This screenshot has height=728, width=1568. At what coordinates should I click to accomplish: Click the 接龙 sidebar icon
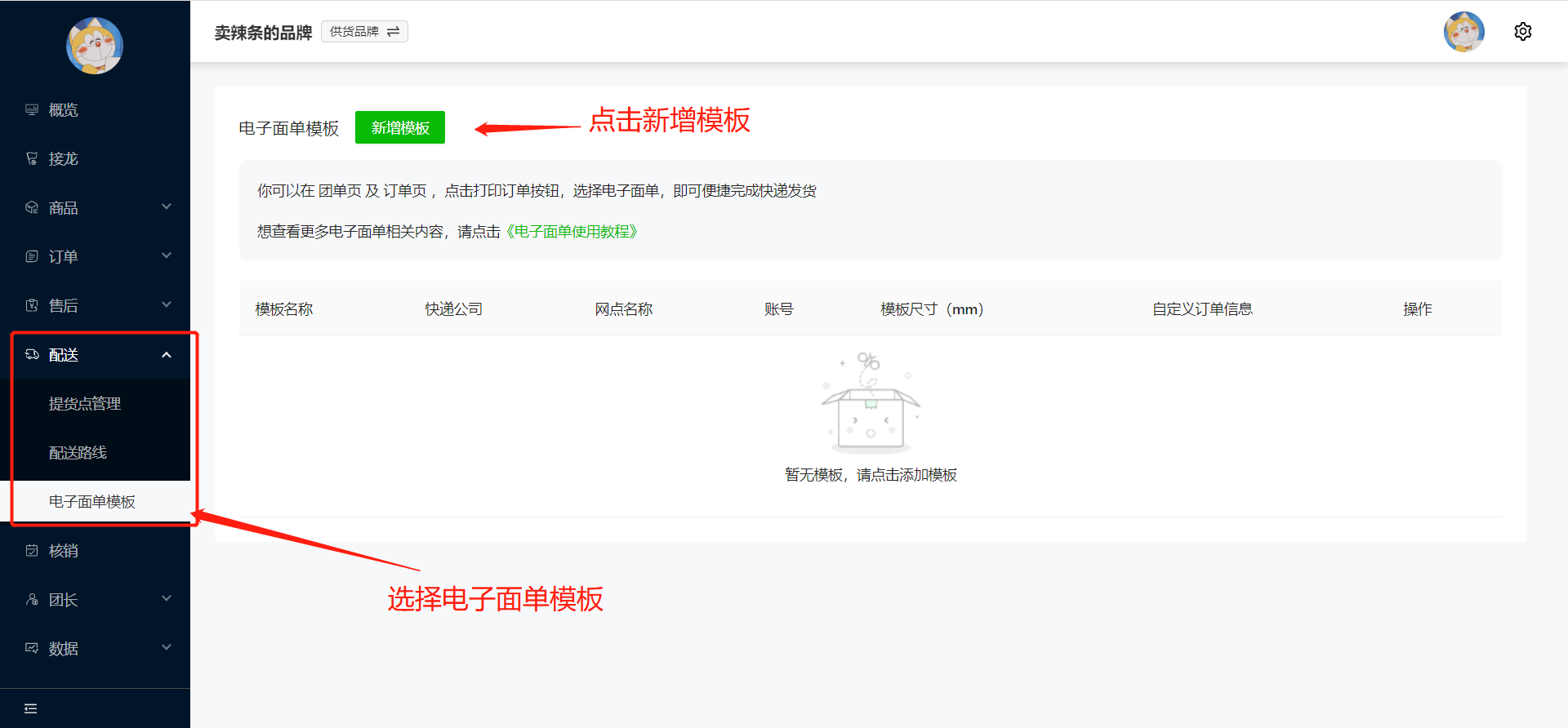coord(32,158)
